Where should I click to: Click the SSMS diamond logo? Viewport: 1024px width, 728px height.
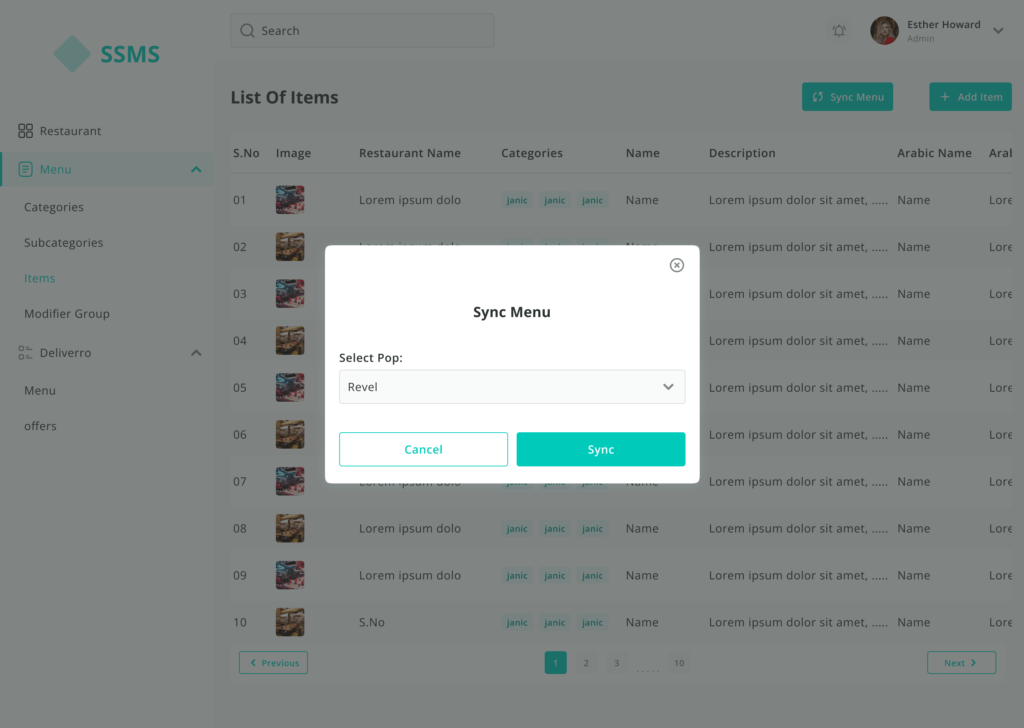tap(72, 54)
